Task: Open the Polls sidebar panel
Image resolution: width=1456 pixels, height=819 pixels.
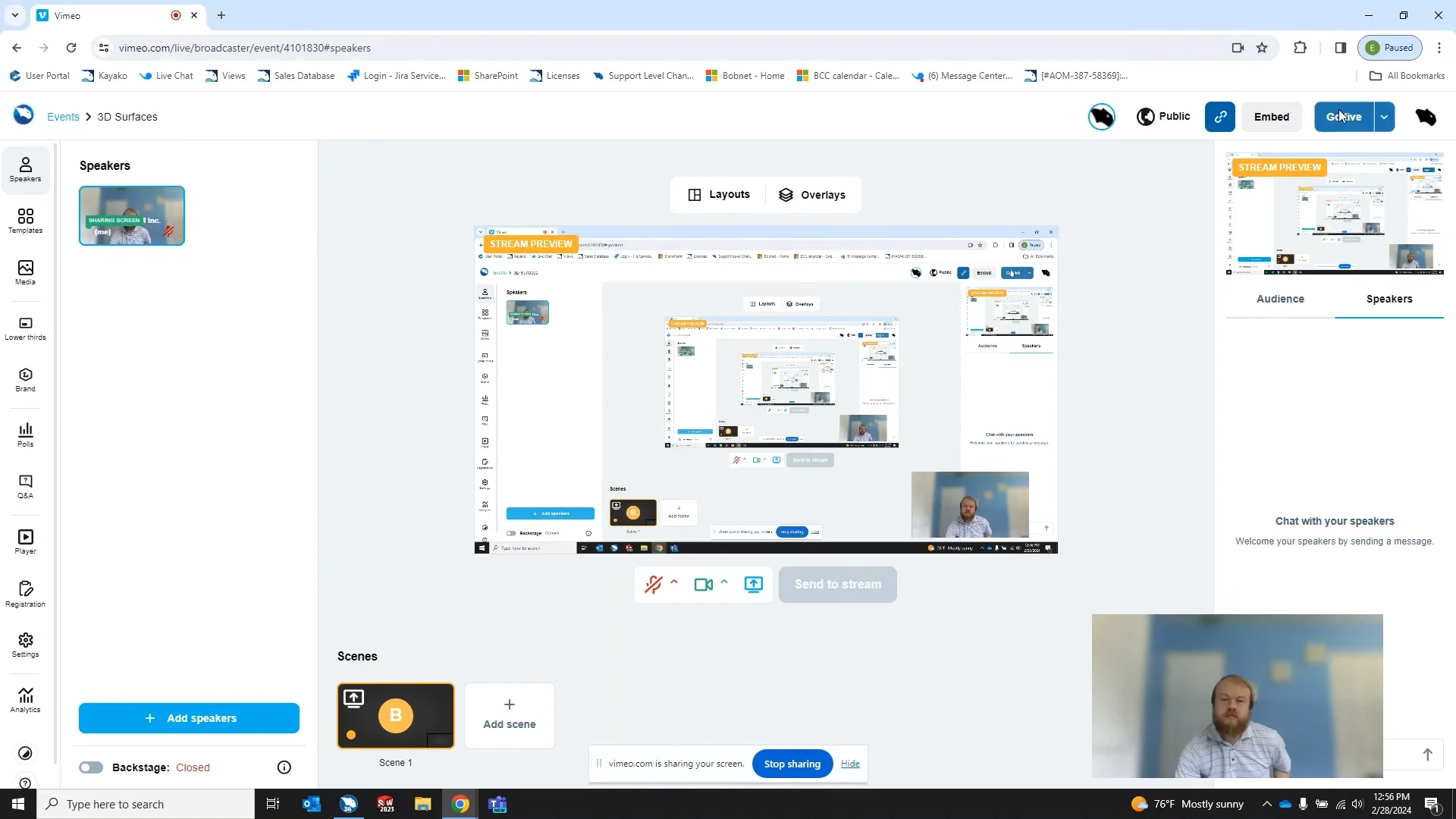Action: 25,435
